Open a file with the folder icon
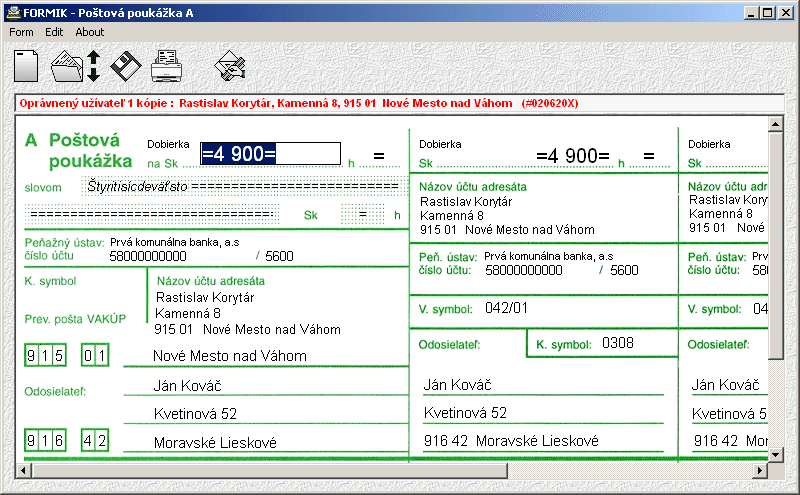 coord(68,66)
